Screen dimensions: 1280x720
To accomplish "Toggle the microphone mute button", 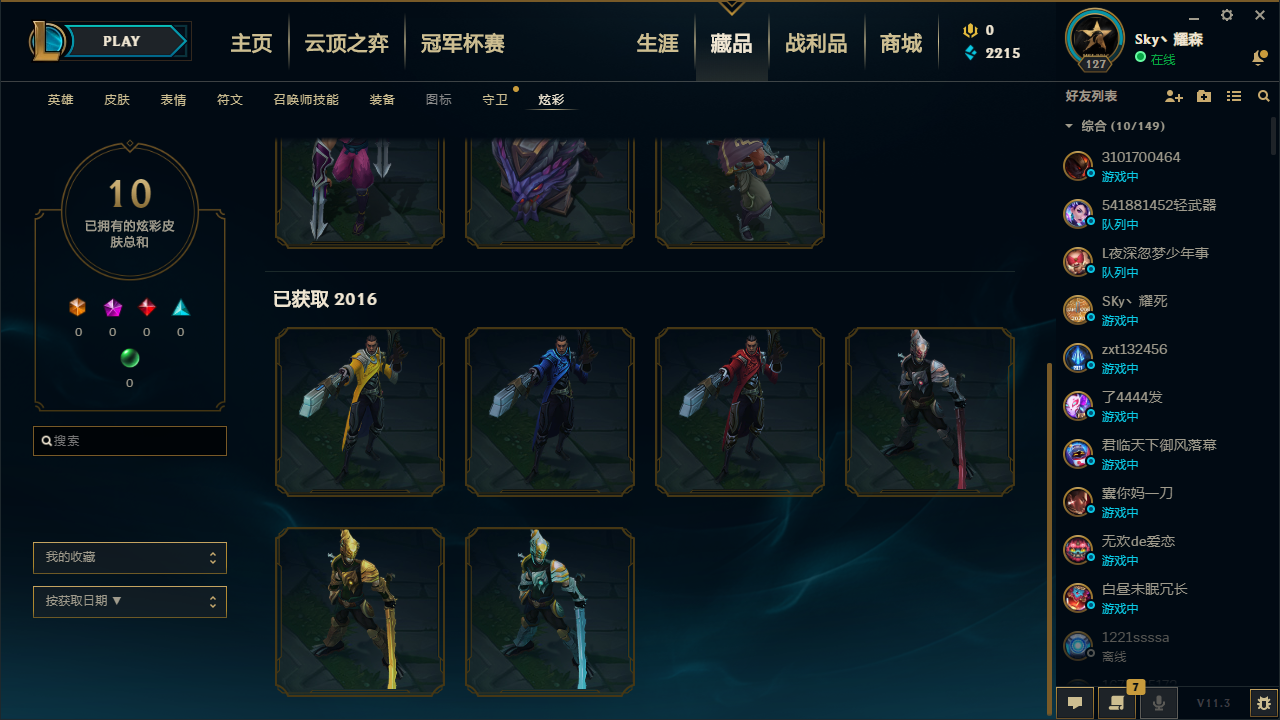I will 1159,703.
